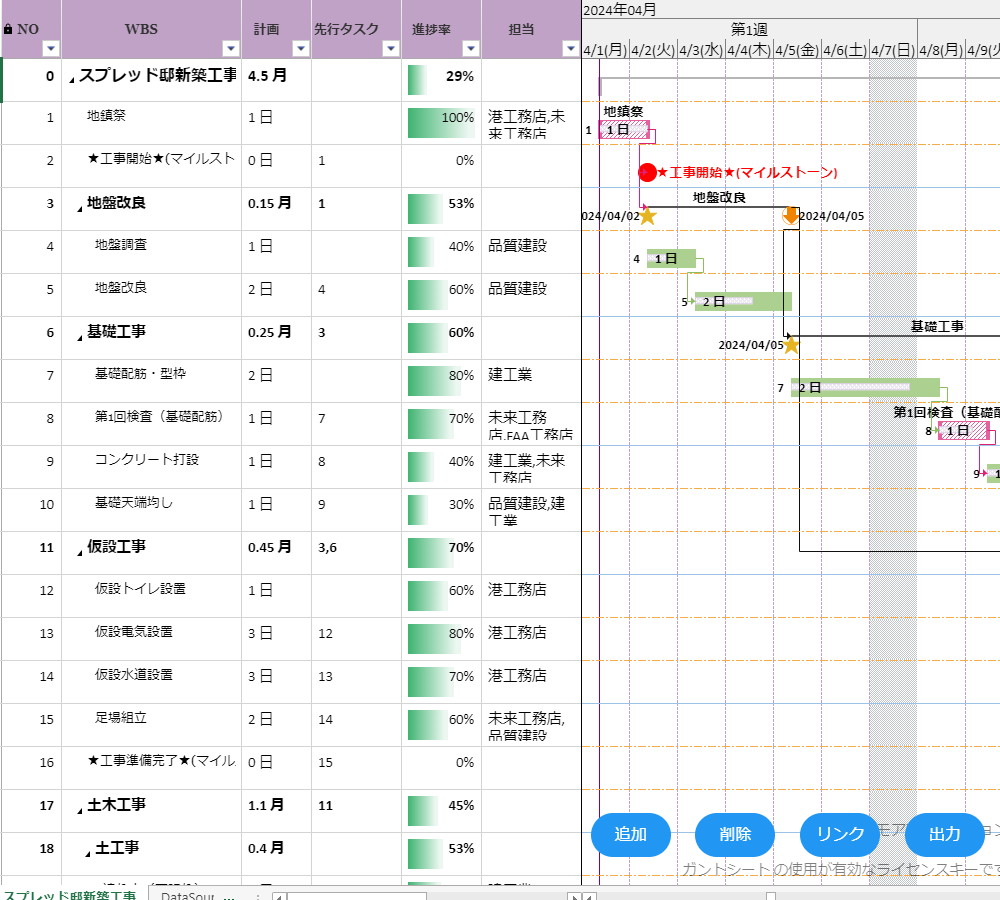Select the 仮設電気設置 WBS cell
Image resolution: width=1000 pixels, height=900 pixels.
click(x=152, y=638)
